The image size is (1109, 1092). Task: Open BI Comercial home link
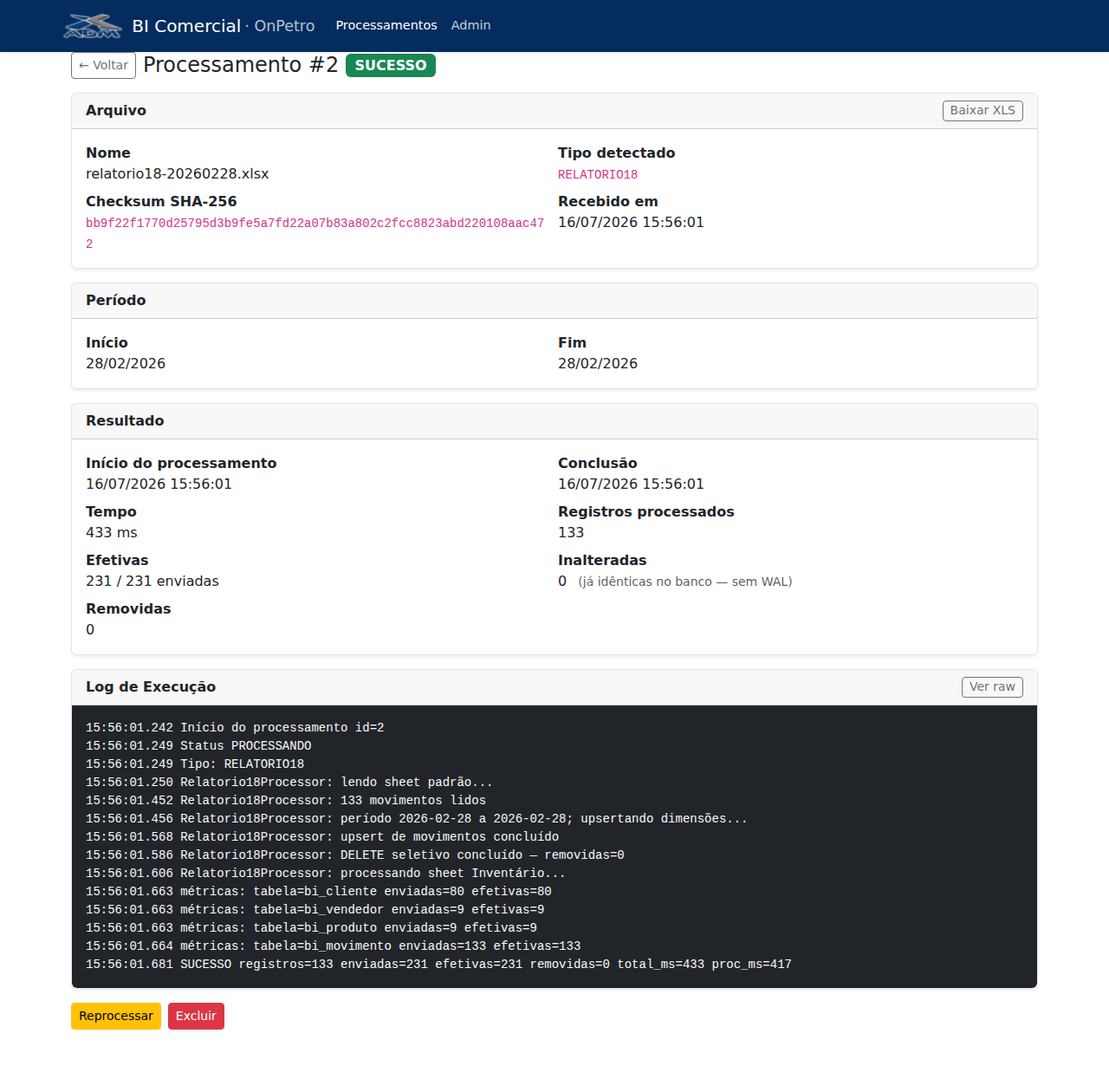click(186, 26)
